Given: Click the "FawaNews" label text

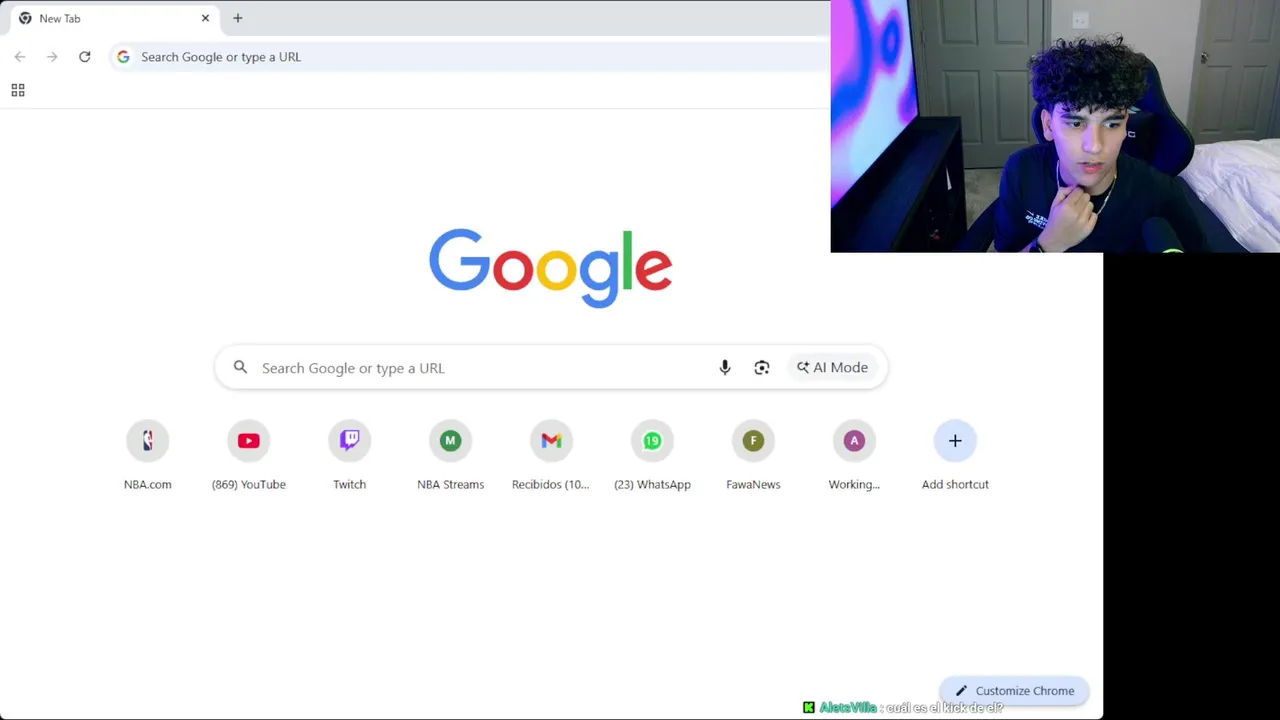Looking at the screenshot, I should (753, 485).
